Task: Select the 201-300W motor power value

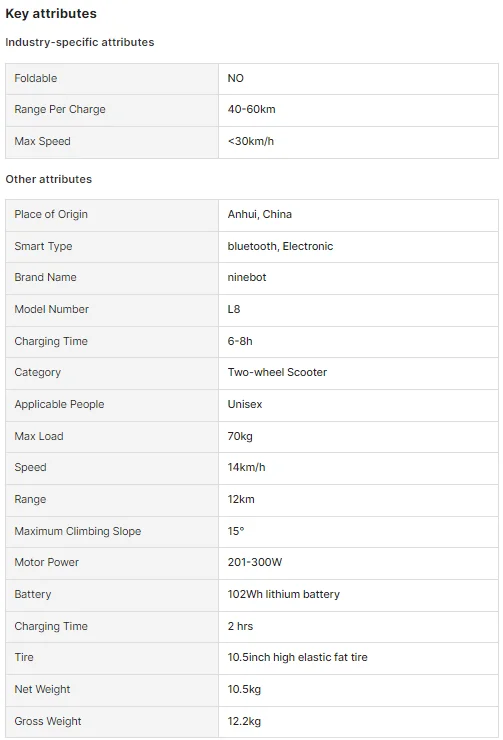Action: click(255, 563)
